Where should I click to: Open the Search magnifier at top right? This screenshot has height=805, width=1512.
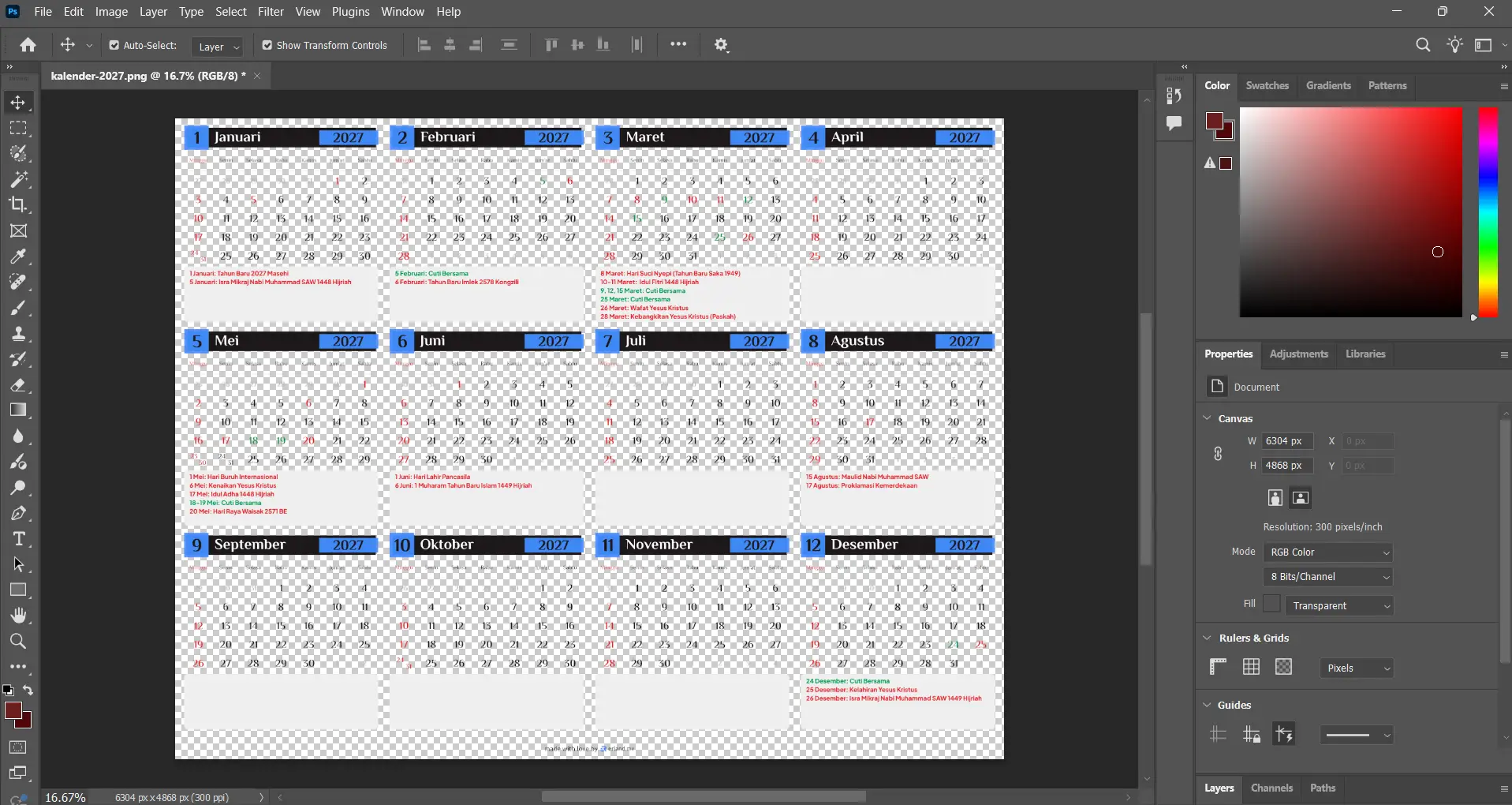click(1423, 45)
